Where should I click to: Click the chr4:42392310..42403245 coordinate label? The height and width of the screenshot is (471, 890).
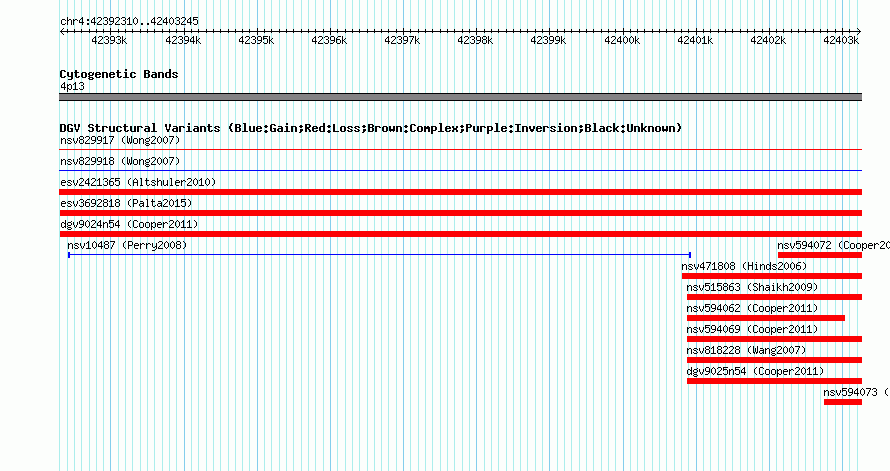pyautogui.click(x=129, y=22)
